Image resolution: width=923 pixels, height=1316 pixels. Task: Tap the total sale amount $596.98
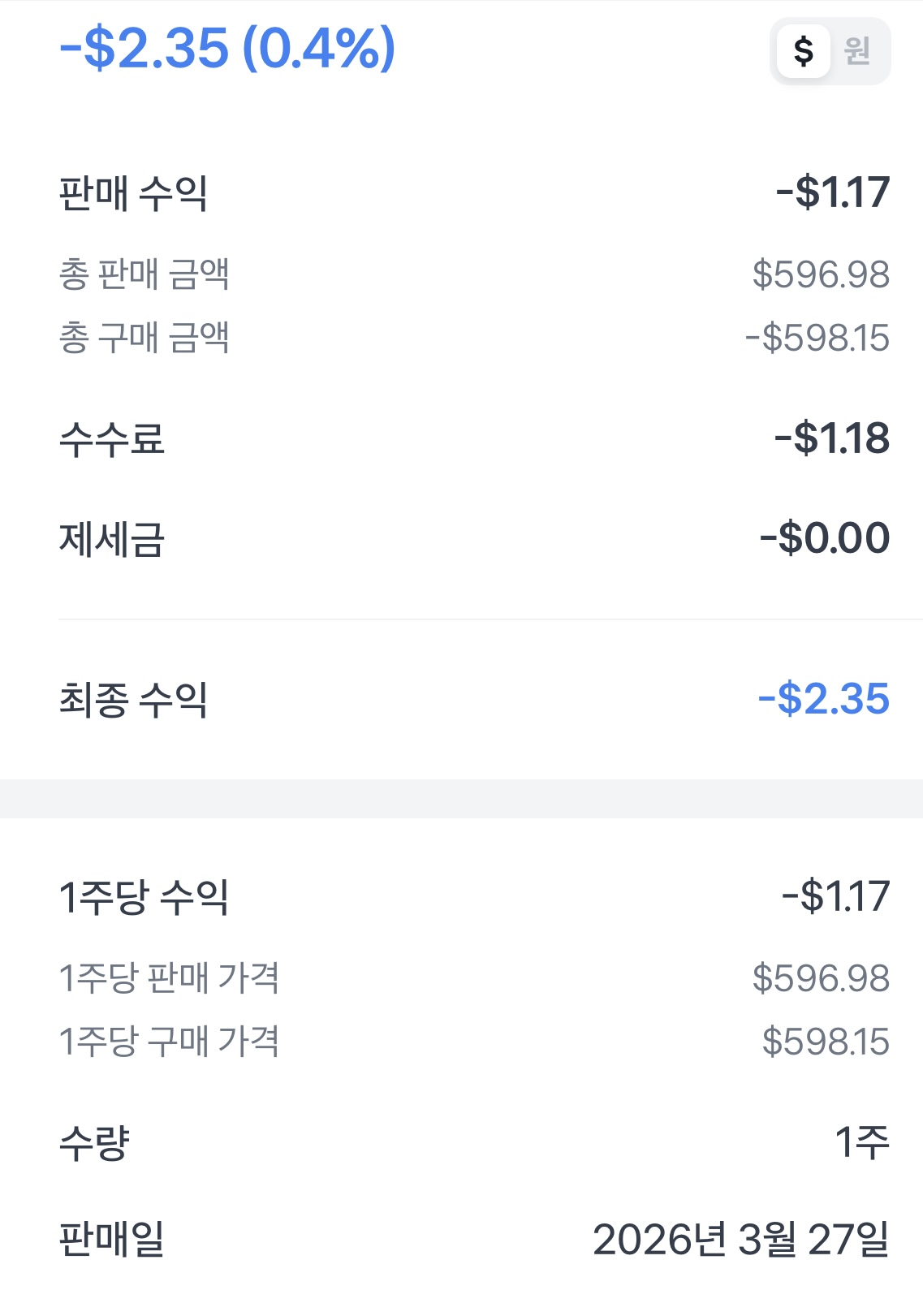(821, 274)
